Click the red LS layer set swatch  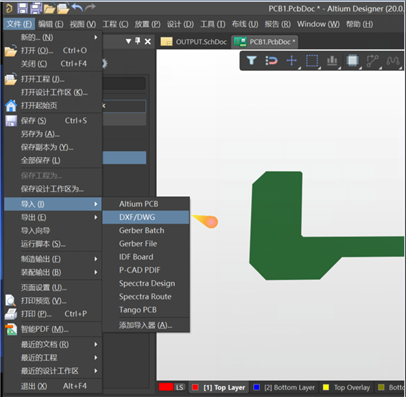coord(166,387)
